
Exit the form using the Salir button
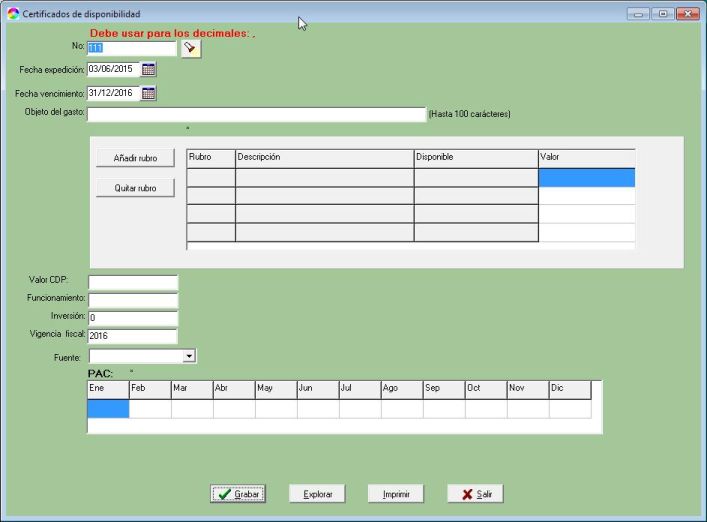pos(475,494)
